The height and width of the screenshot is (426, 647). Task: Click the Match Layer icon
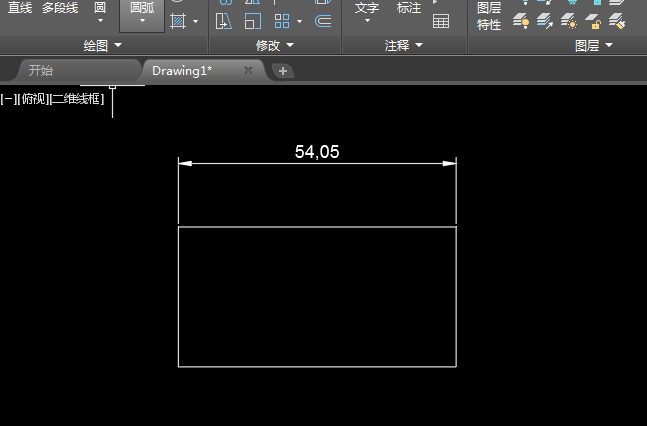tap(617, 21)
